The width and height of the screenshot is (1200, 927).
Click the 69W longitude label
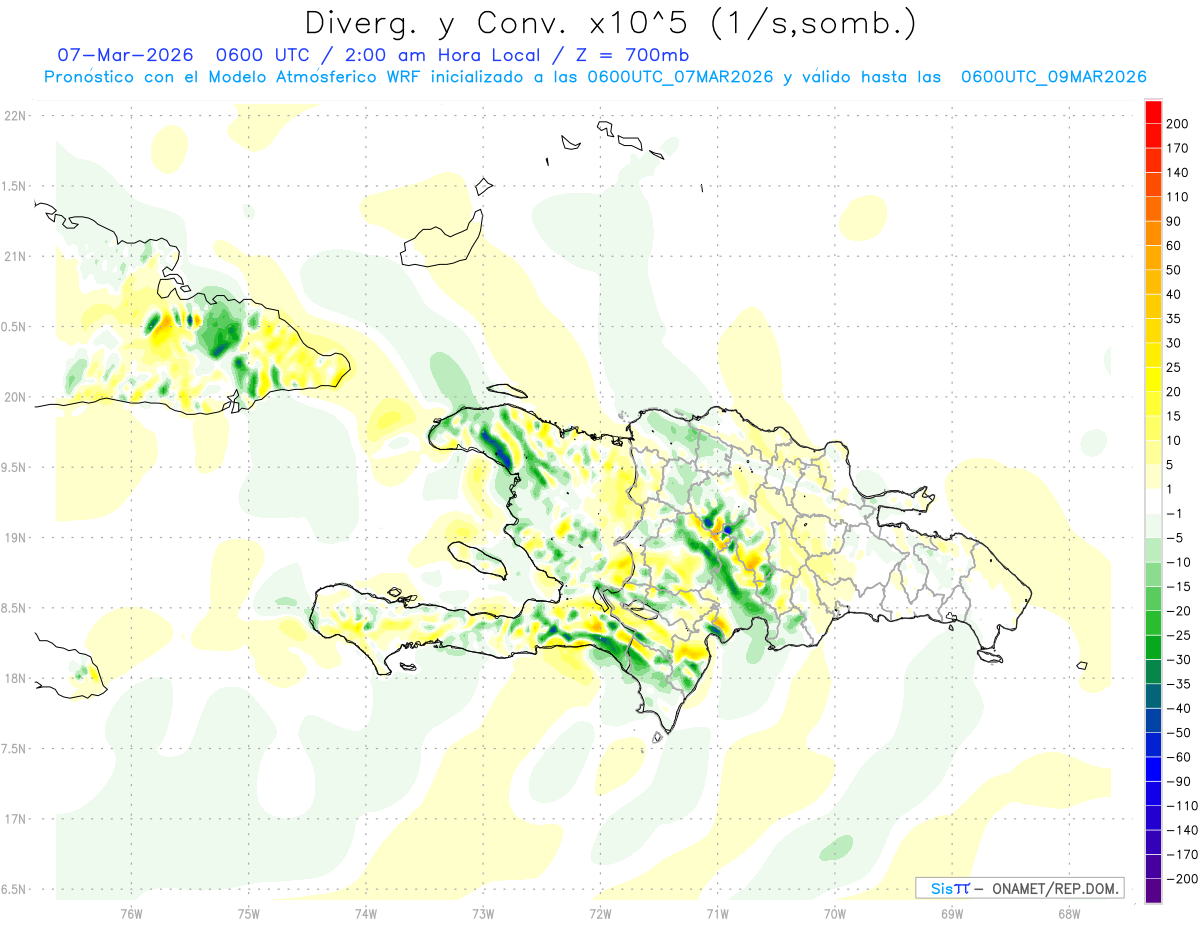click(952, 914)
